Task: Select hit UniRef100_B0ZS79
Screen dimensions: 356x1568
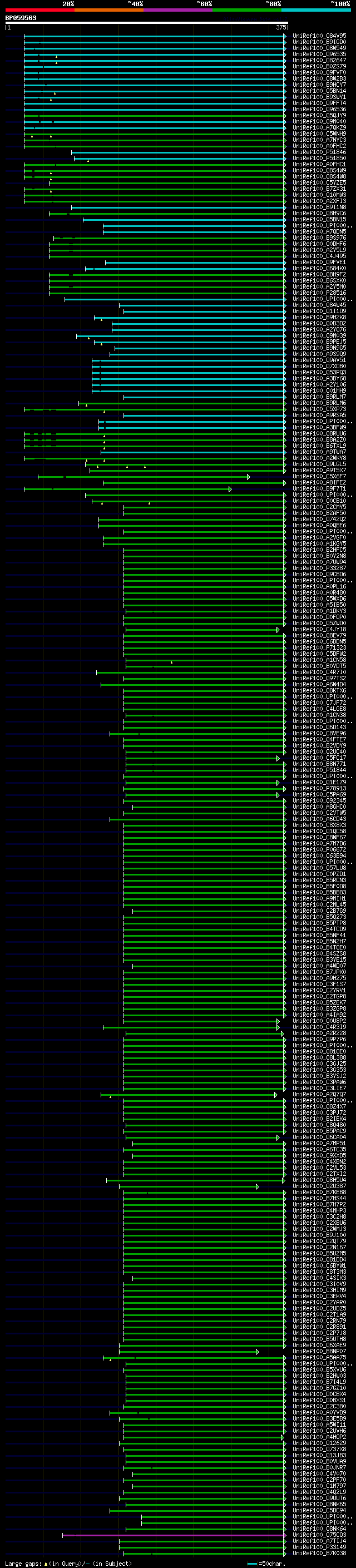Action: (319, 66)
